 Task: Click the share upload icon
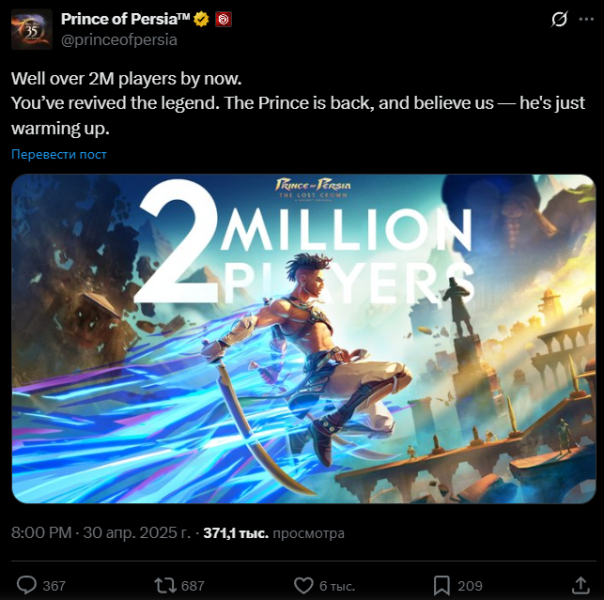point(581,585)
